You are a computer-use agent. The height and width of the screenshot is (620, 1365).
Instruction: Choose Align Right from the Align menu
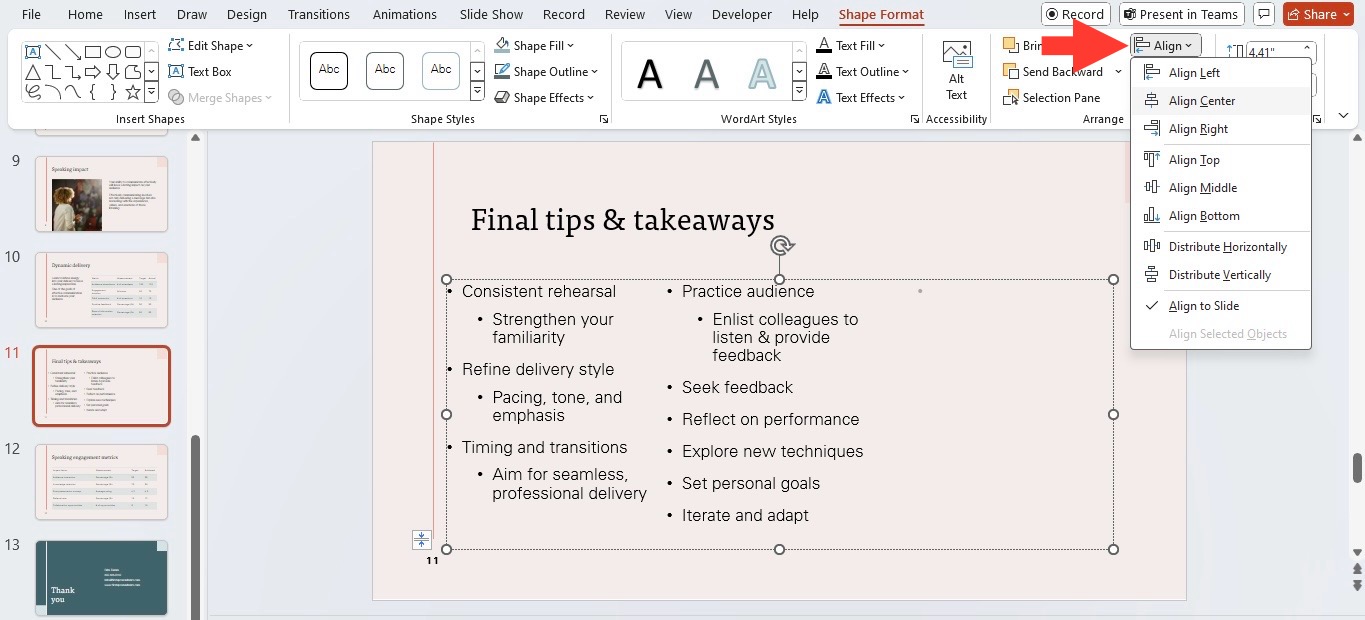click(1220, 129)
